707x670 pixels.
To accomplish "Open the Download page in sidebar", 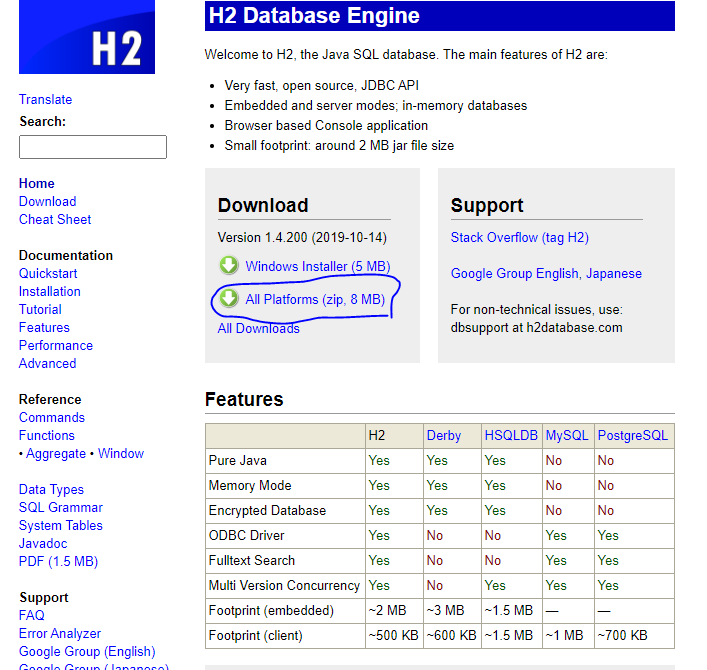I will point(47,202).
